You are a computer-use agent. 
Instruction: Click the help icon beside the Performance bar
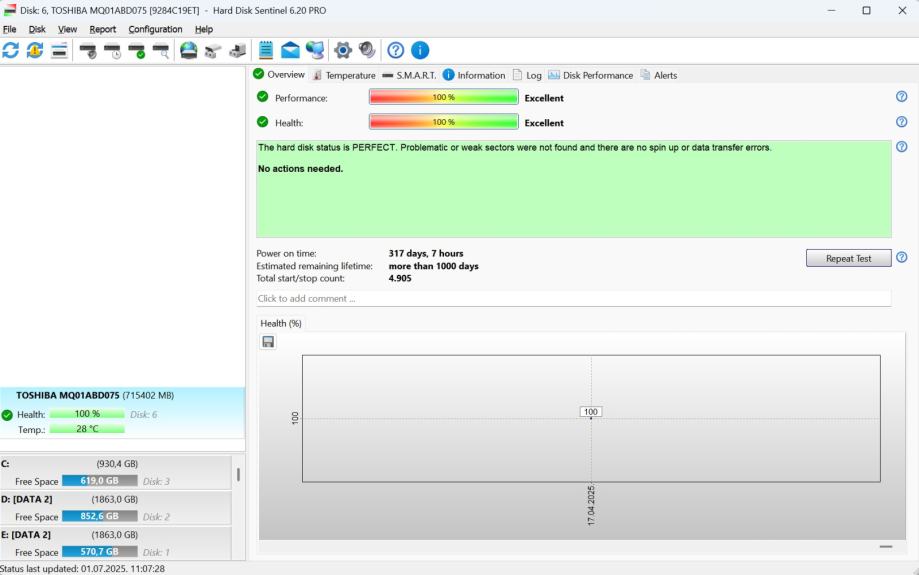tap(902, 97)
